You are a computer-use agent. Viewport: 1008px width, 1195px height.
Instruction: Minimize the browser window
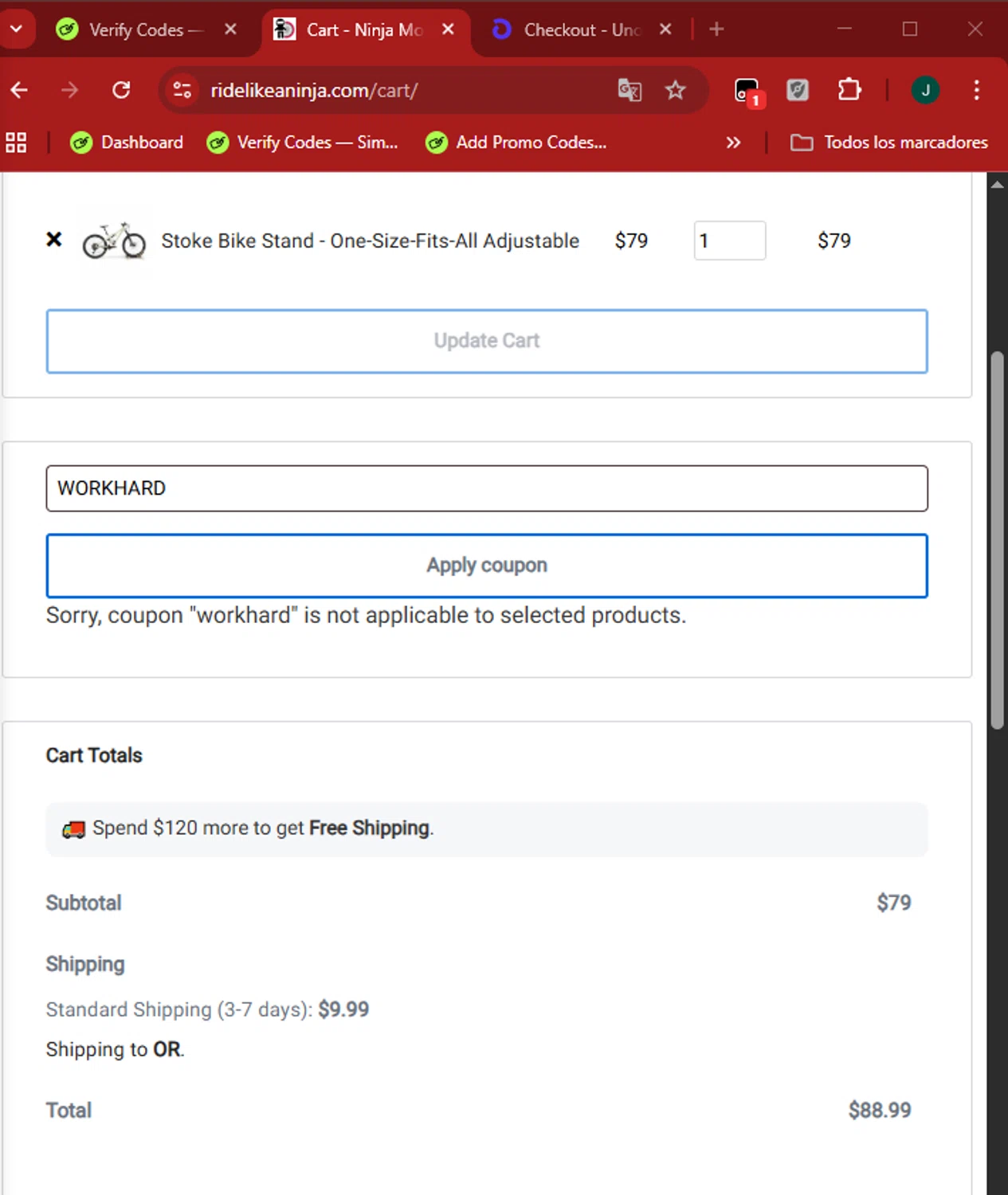(845, 29)
